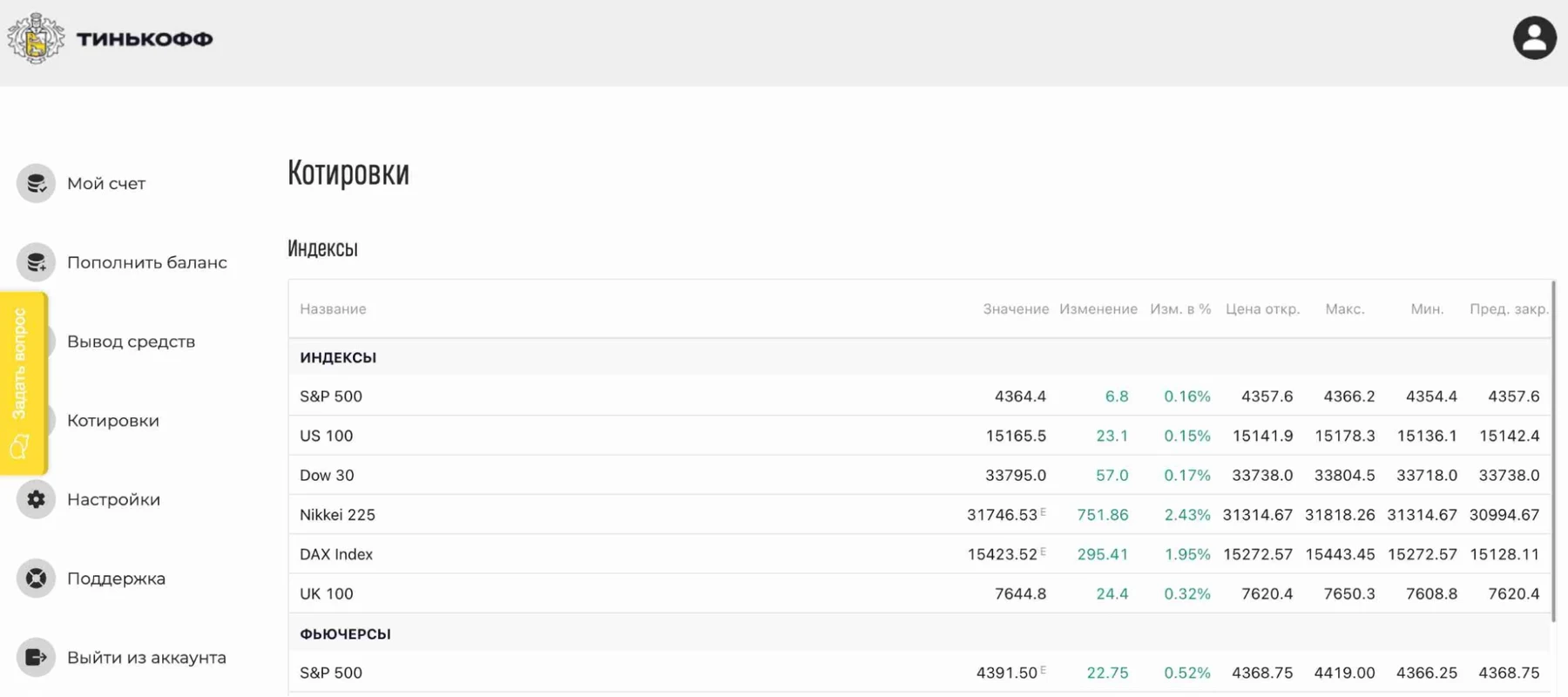
Task: Click the US 100 value 15165.5
Action: pos(1016,436)
